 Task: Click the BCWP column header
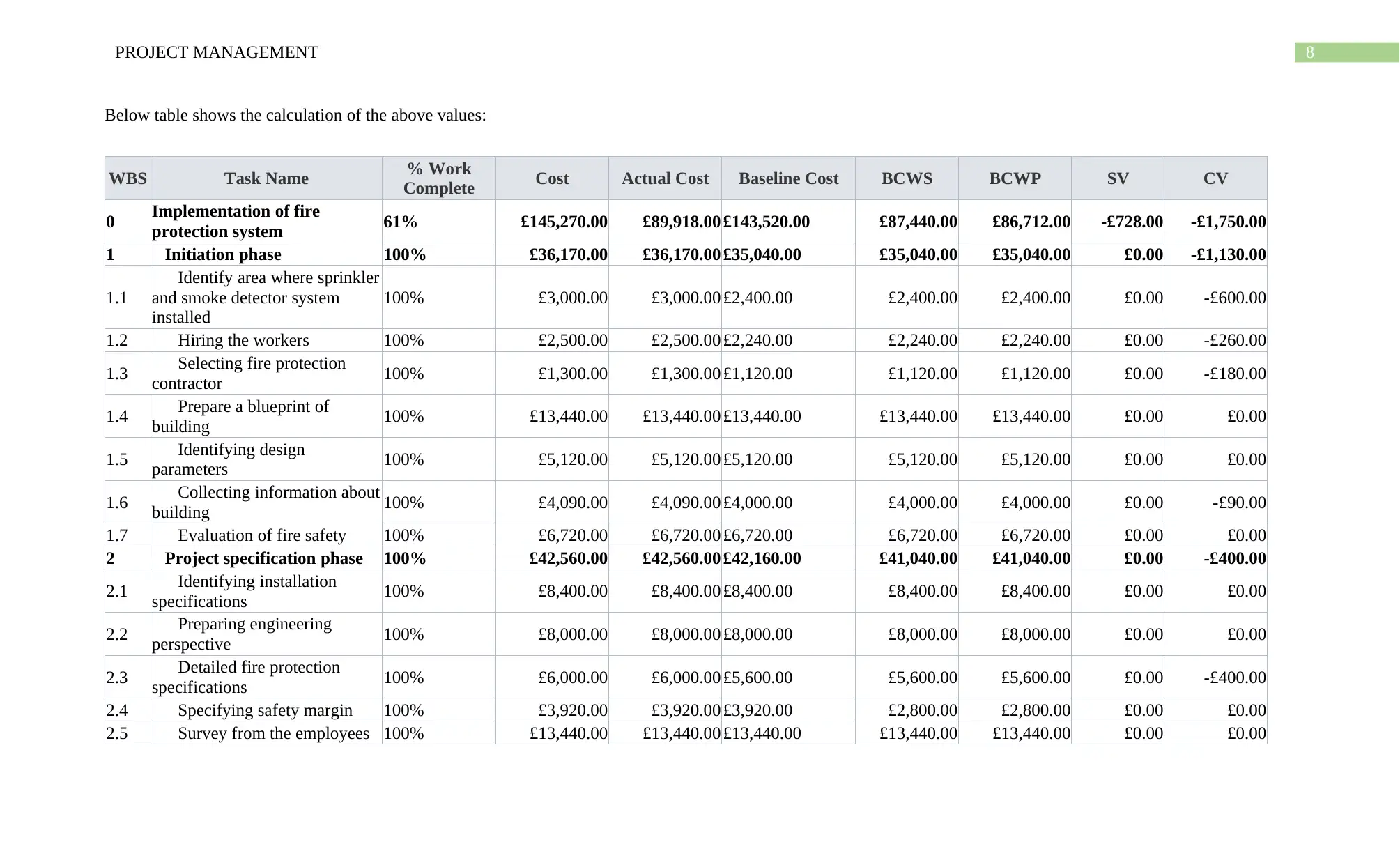pyautogui.click(x=1015, y=178)
